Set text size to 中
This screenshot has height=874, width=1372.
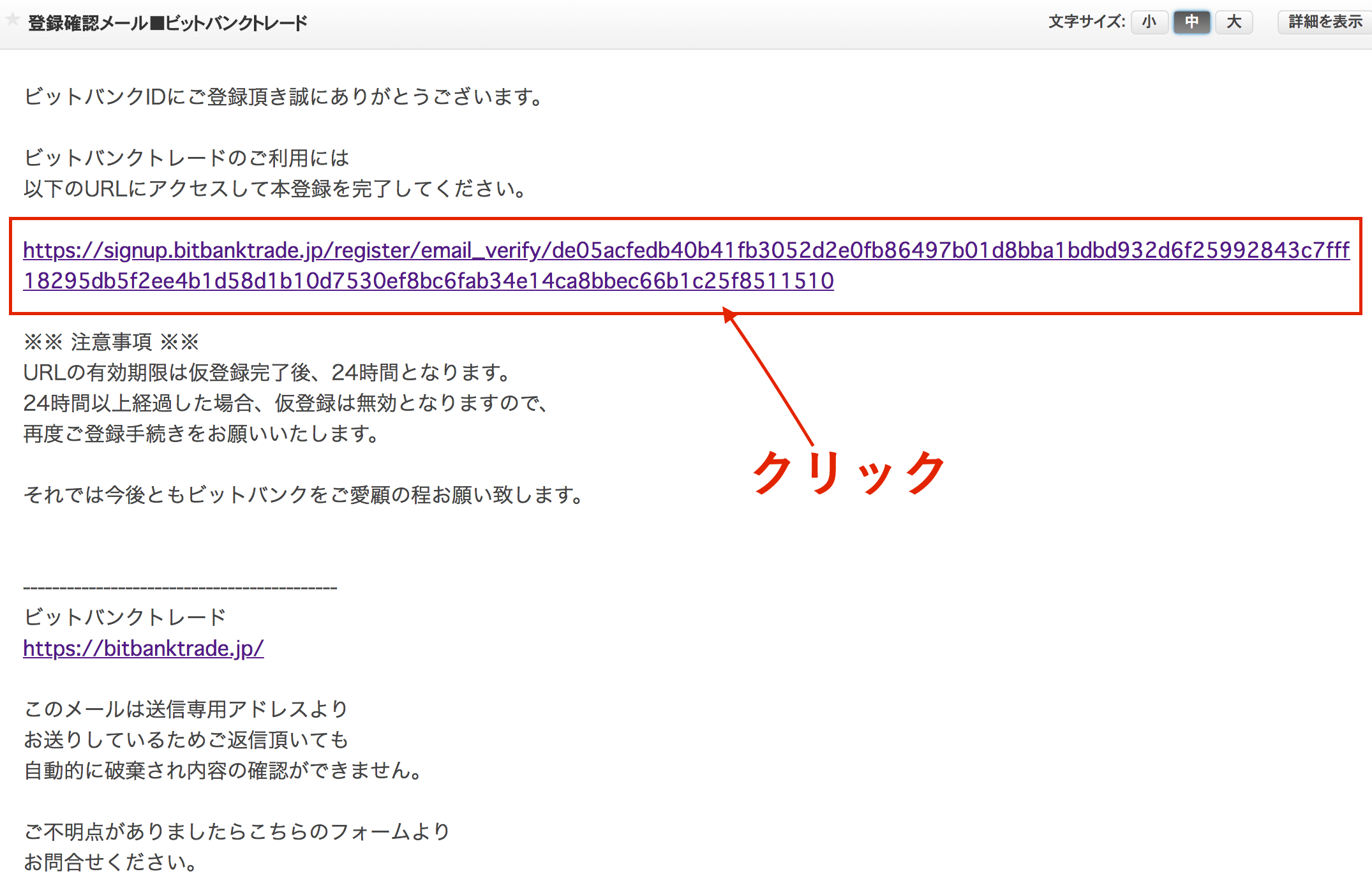1191,22
